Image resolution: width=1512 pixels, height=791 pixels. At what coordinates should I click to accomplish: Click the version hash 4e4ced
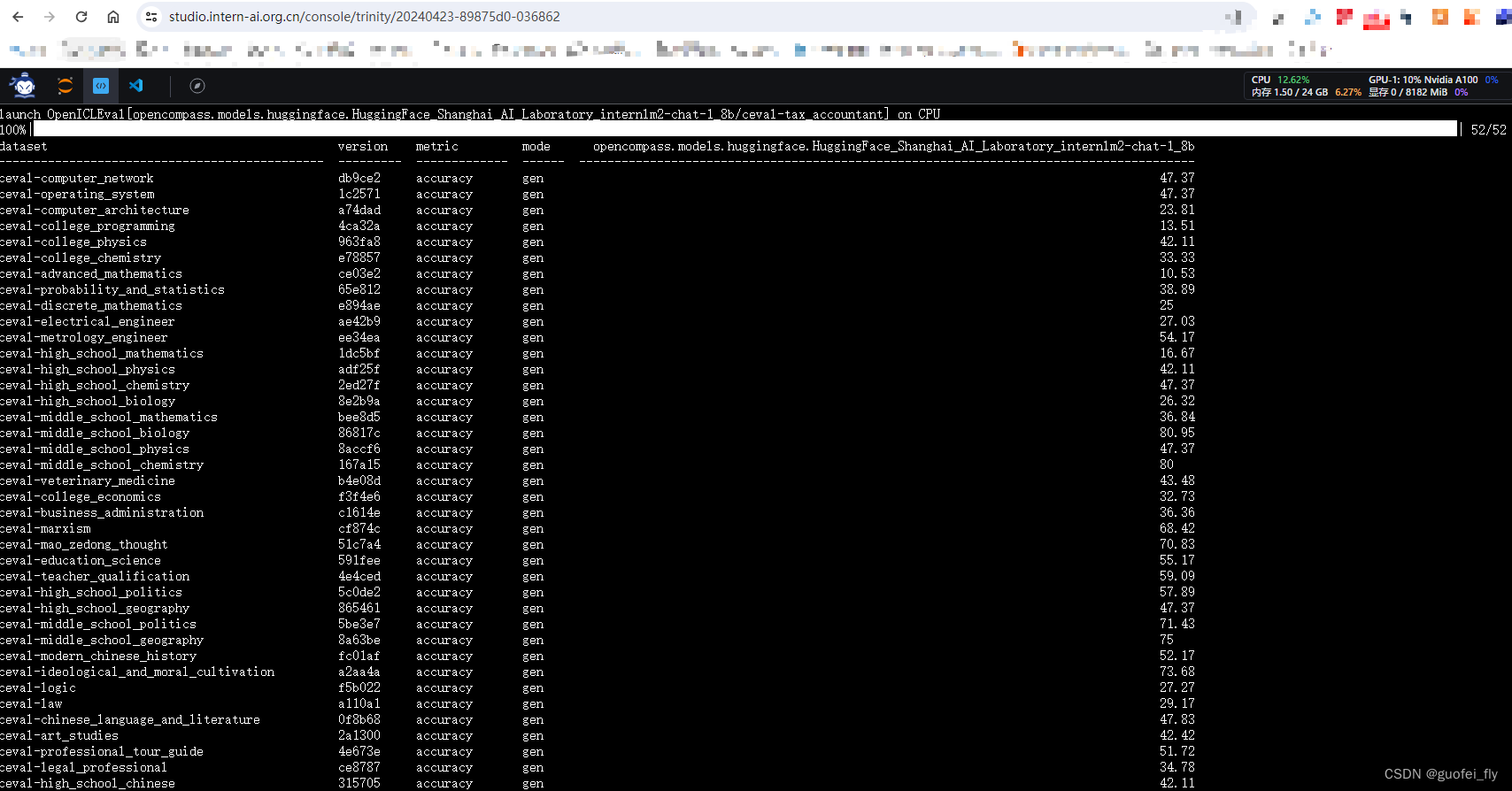coord(359,576)
